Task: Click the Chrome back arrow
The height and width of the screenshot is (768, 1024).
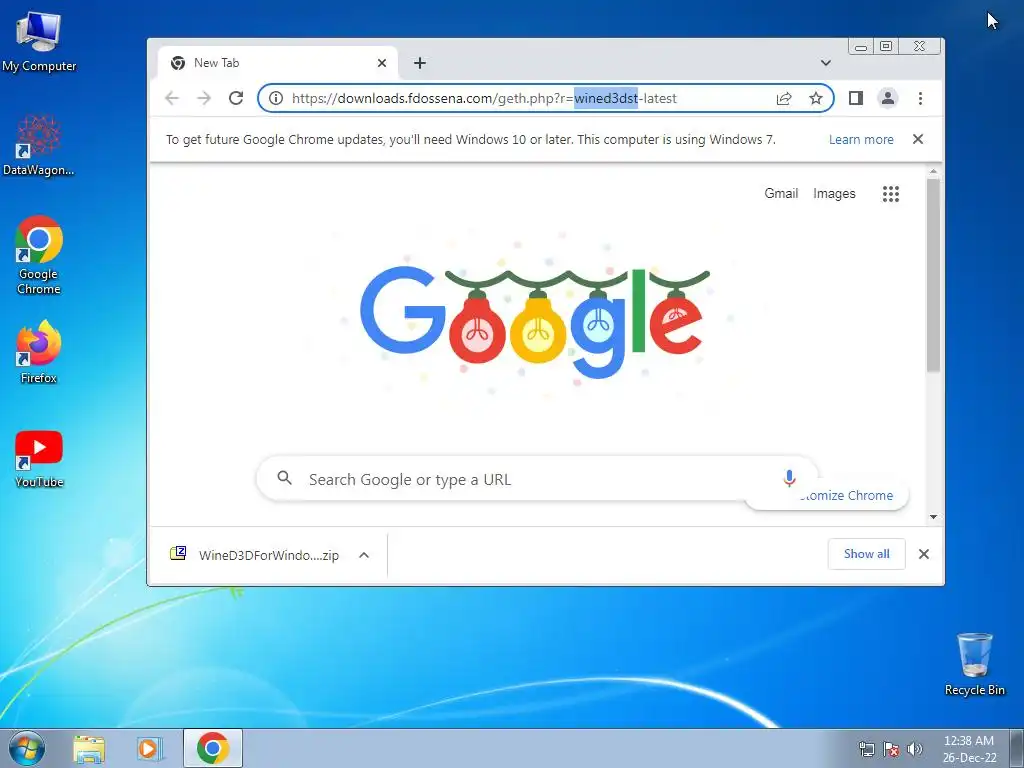Action: [x=172, y=98]
